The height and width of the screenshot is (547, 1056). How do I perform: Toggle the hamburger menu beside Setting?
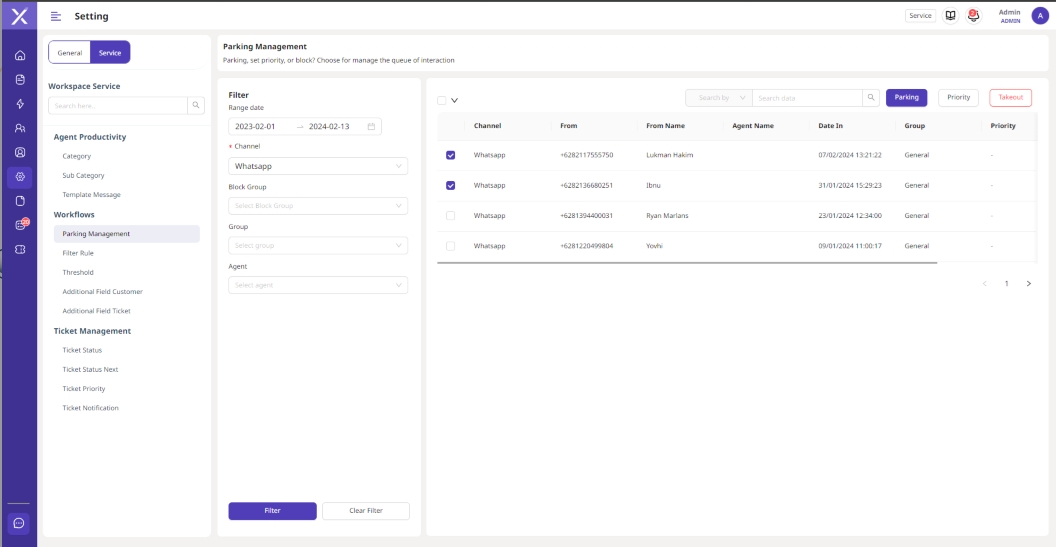click(x=56, y=16)
